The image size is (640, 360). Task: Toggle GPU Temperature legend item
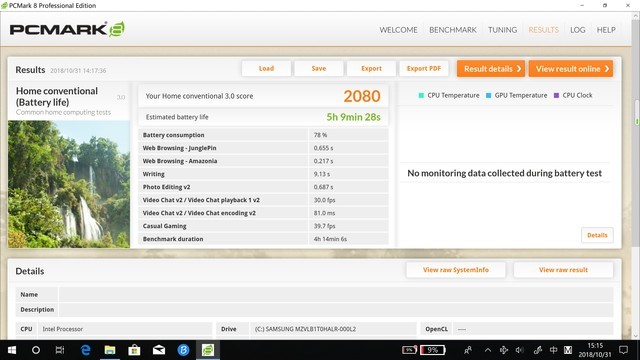pos(516,95)
